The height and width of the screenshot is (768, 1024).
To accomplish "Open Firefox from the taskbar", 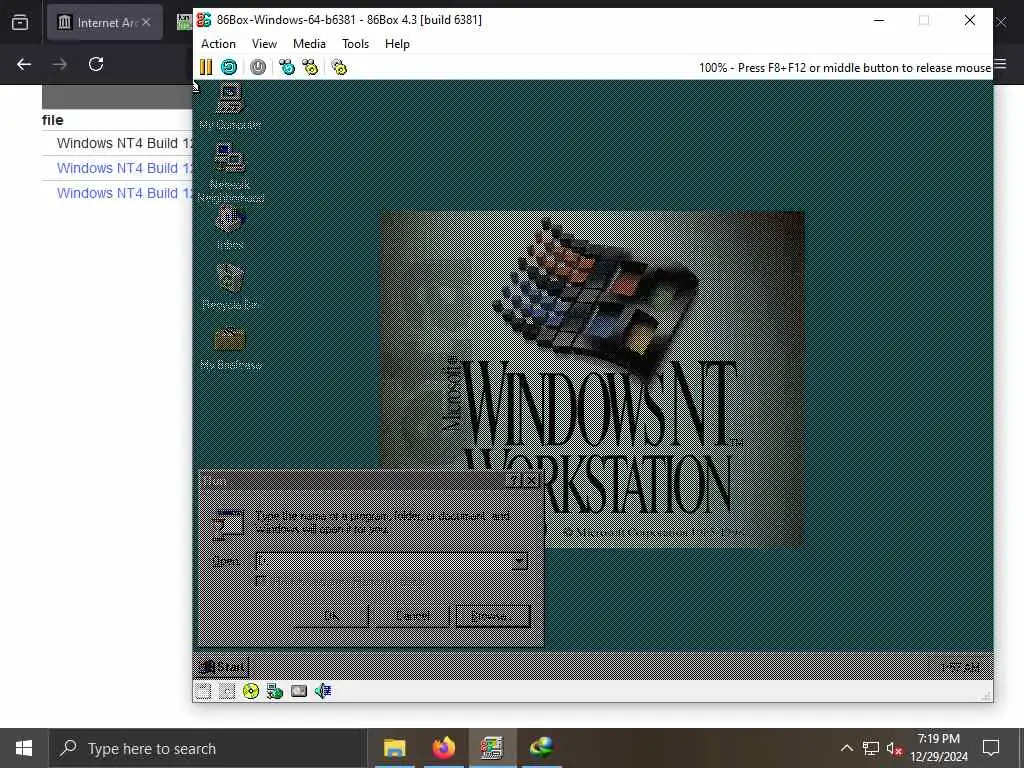I will pos(443,748).
